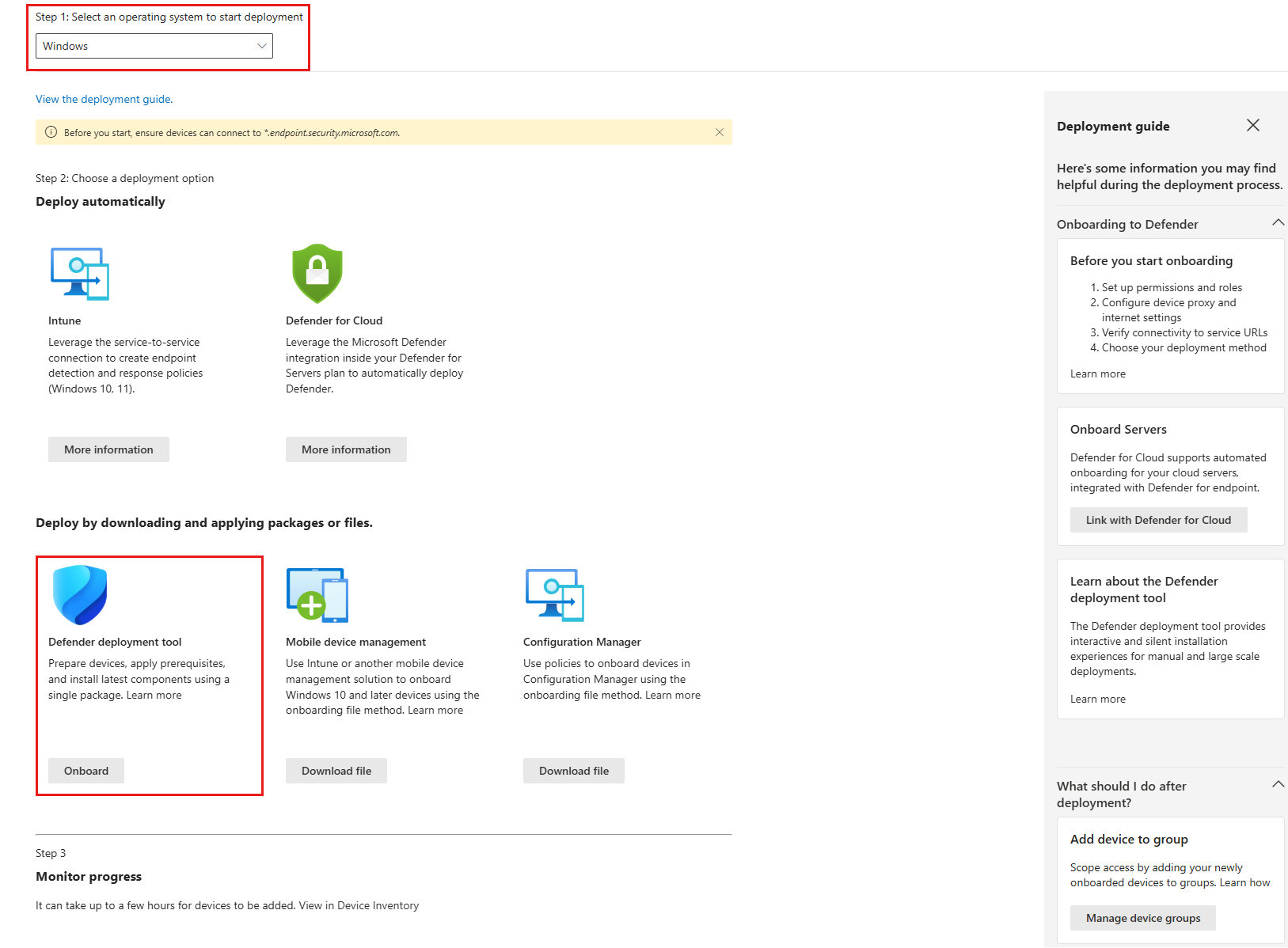Dismiss the connectivity warning banner
This screenshot has height=948, width=1288.
(x=720, y=132)
